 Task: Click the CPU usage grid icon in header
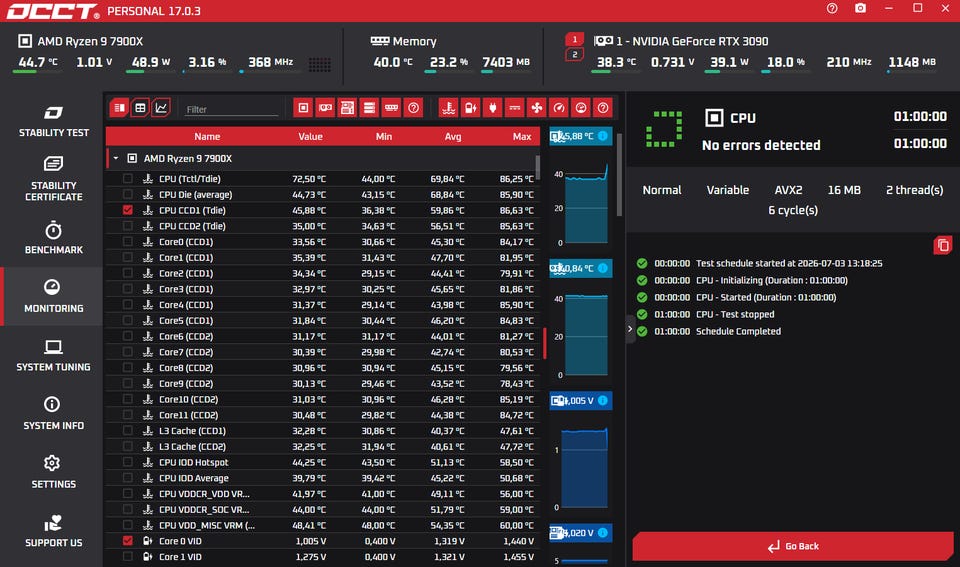pyautogui.click(x=320, y=64)
